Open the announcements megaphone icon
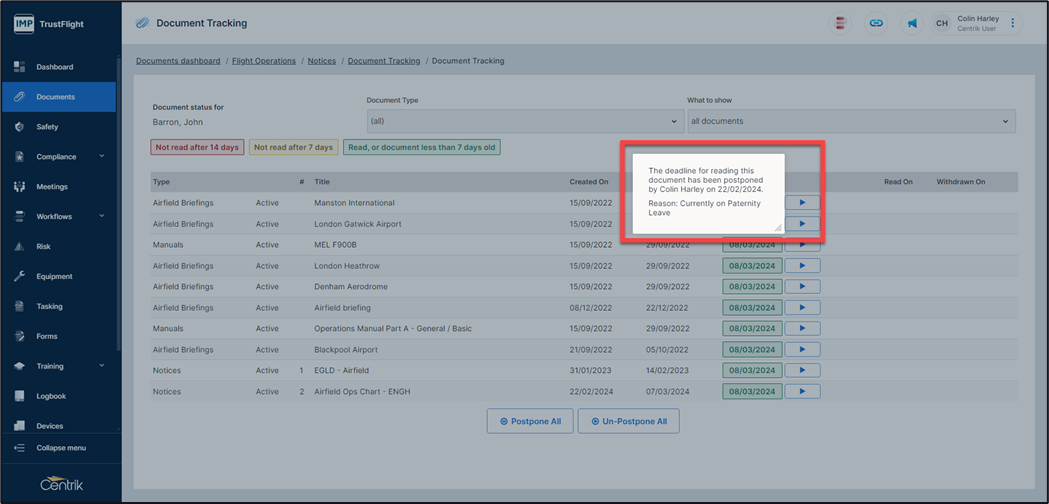This screenshot has width=1049, height=504. point(912,23)
